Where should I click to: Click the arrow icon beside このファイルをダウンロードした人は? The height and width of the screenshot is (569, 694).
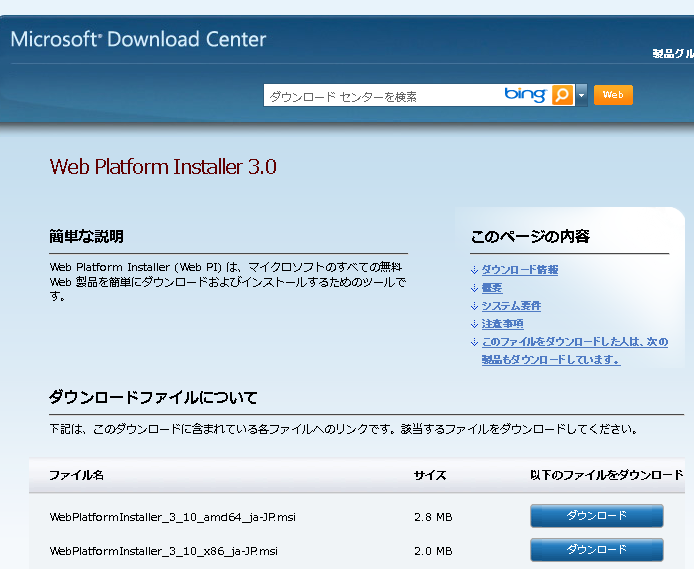(474, 342)
